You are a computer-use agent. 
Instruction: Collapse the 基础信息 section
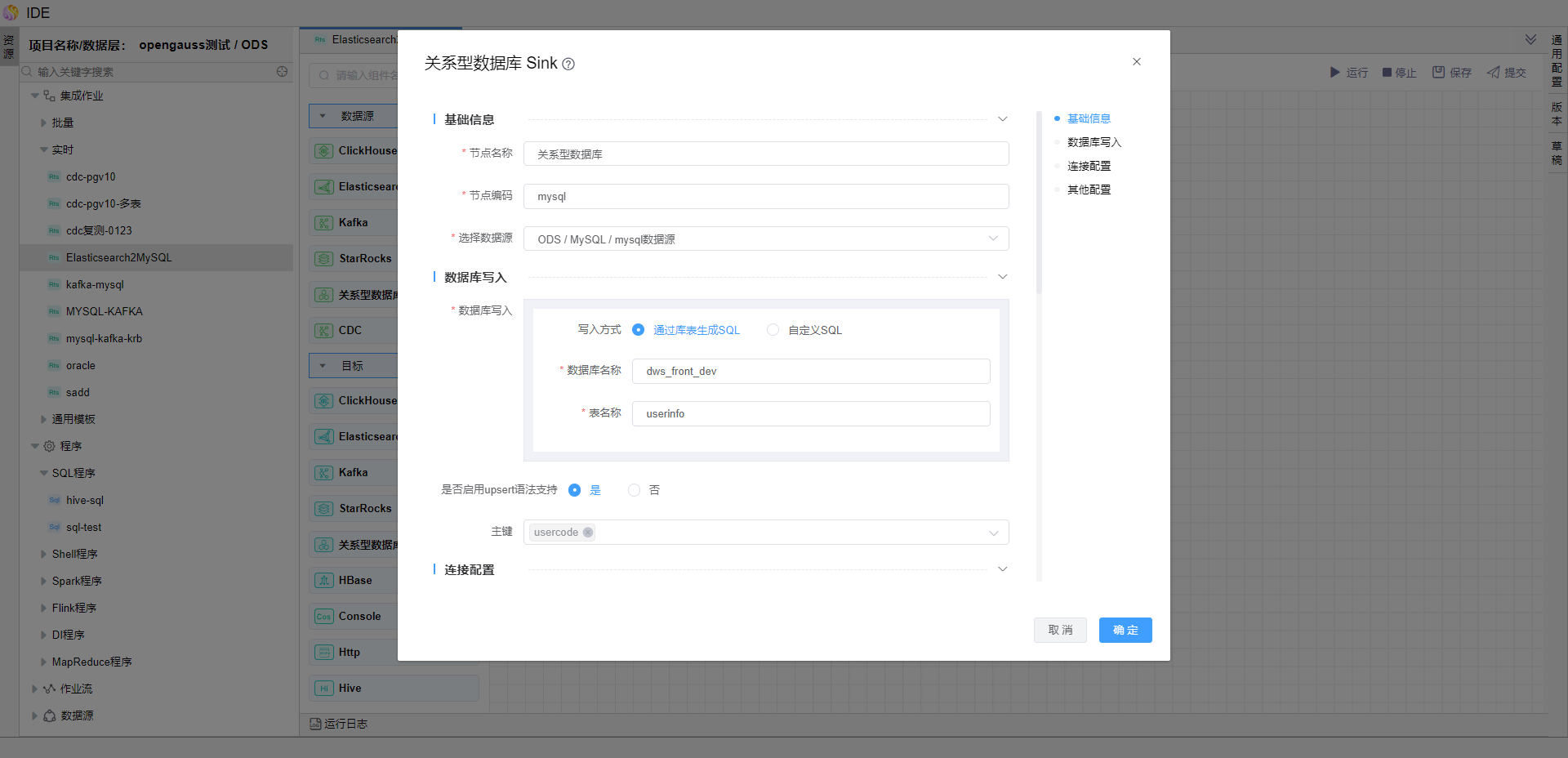tap(1002, 119)
